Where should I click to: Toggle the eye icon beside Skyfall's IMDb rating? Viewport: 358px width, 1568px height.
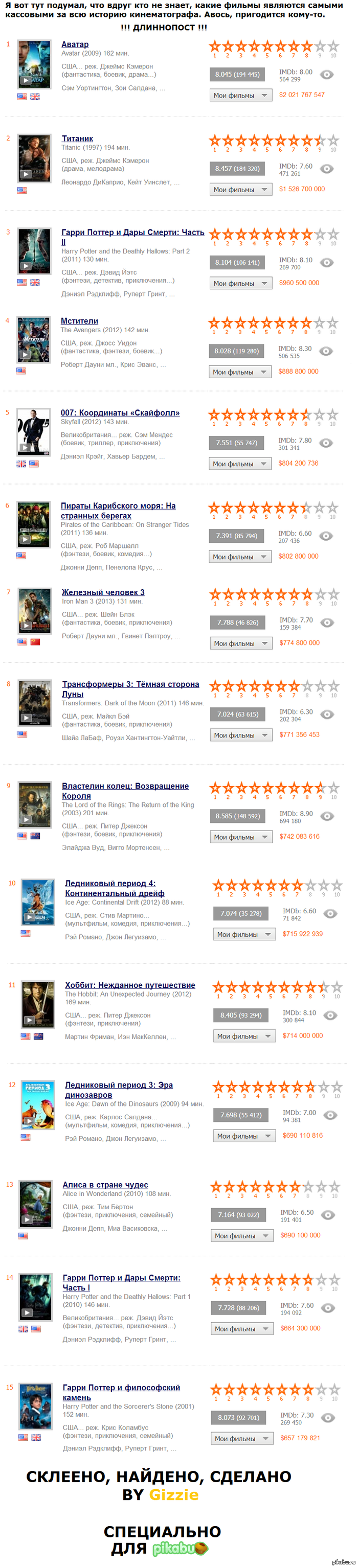tap(326, 443)
